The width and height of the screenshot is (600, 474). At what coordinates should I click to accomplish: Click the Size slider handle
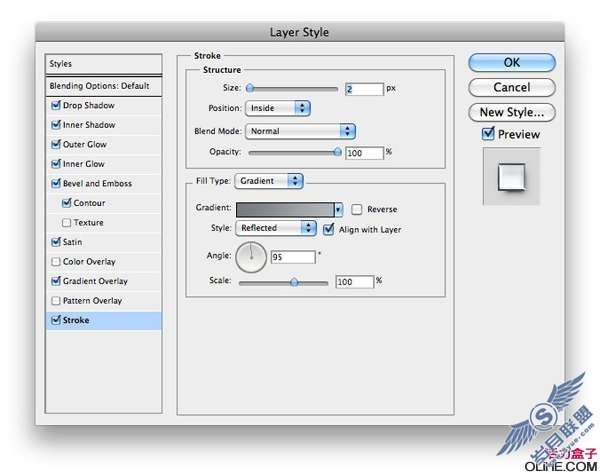[x=250, y=88]
